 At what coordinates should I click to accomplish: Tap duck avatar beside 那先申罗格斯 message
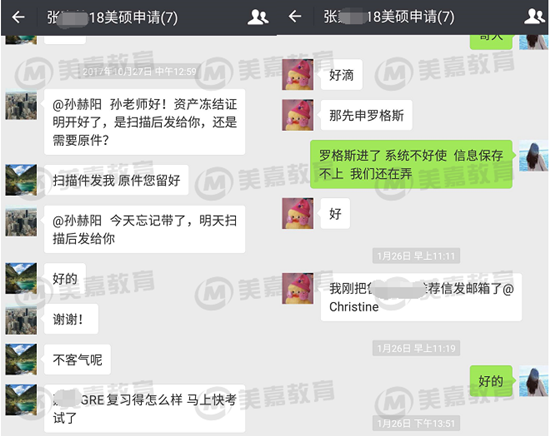click(x=298, y=115)
